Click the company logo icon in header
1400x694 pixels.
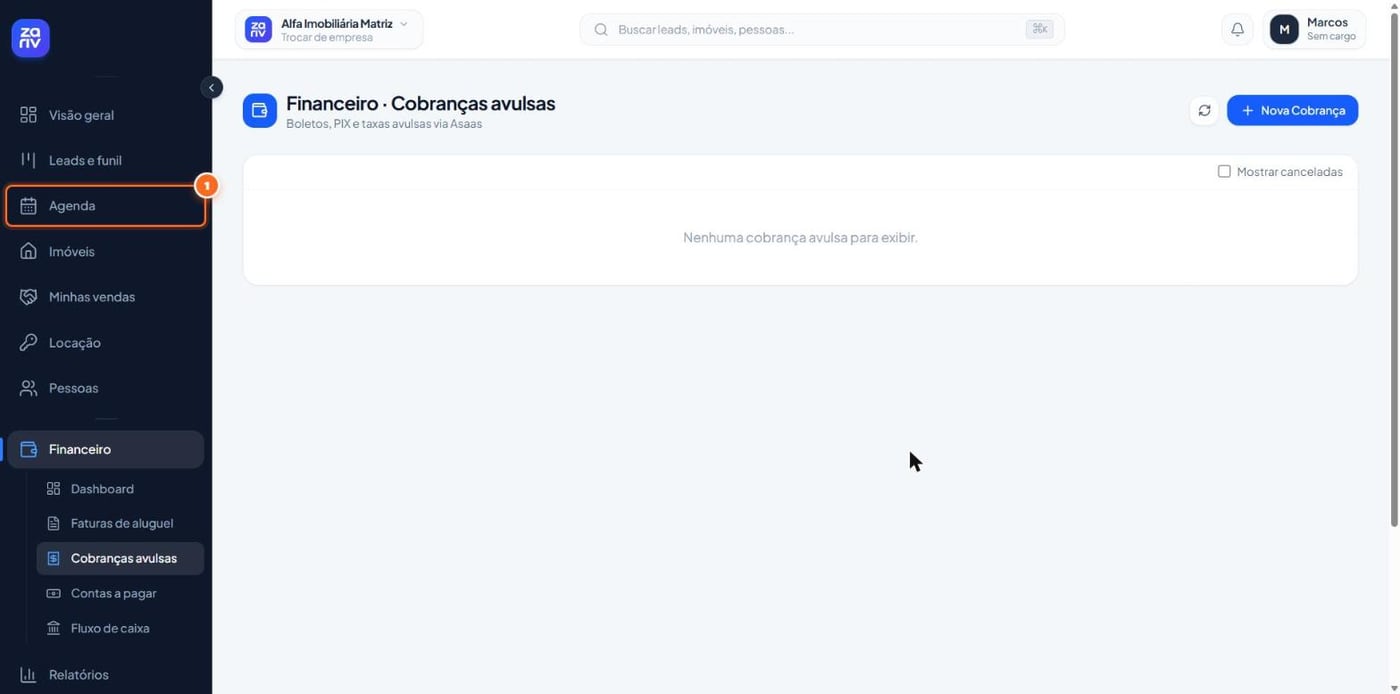coord(258,29)
